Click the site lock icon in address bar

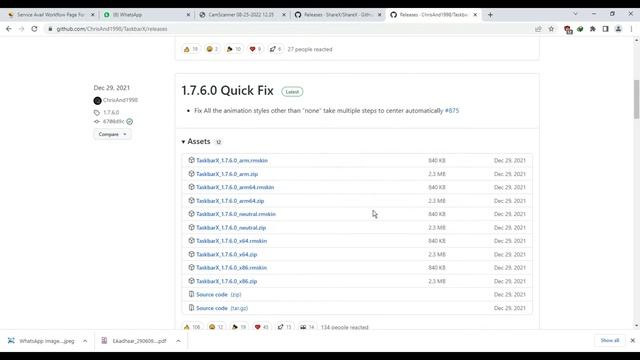50,29
